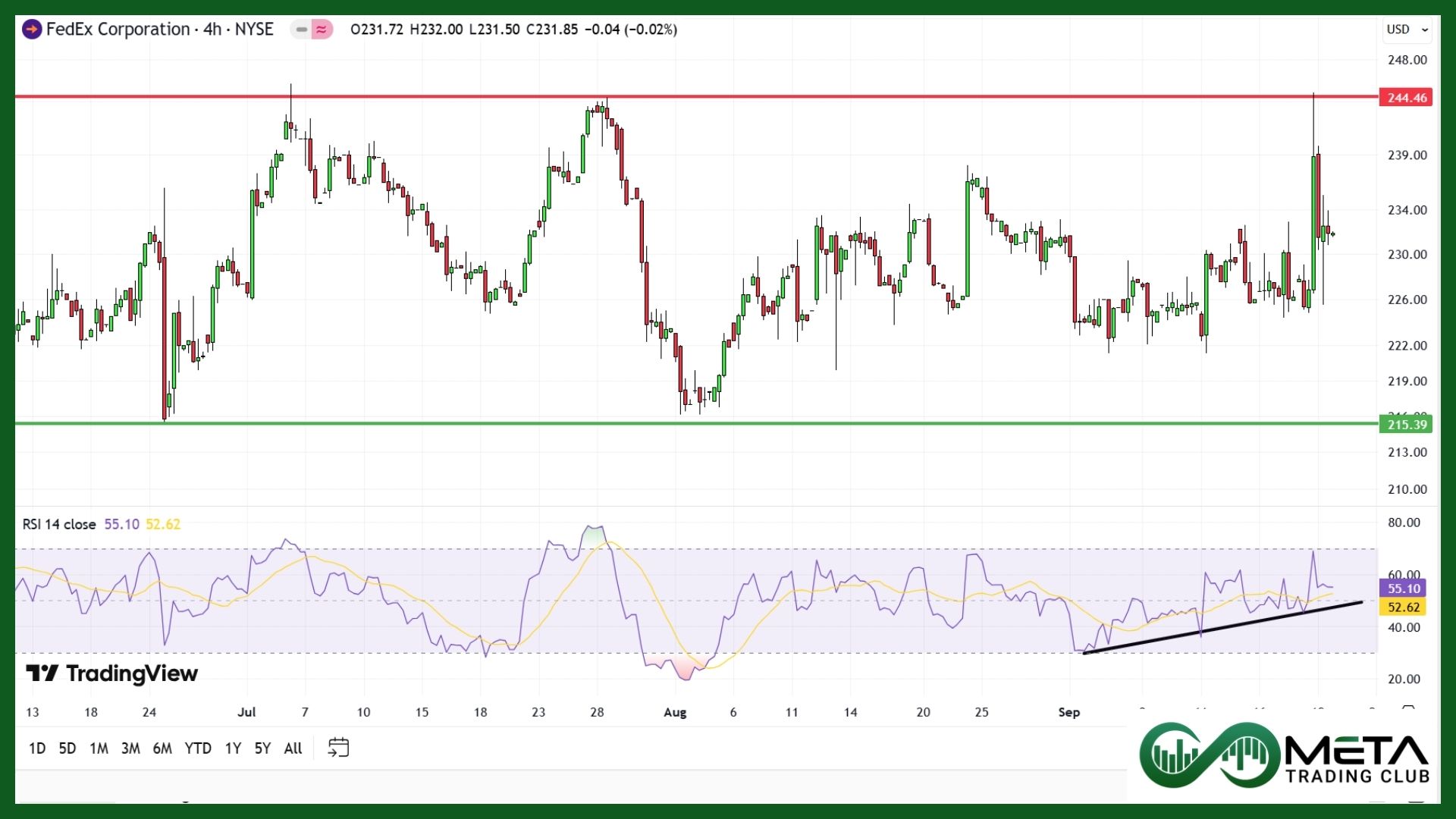Open the go-to-date calendar icon
This screenshot has width=1456, height=819.
(338, 748)
